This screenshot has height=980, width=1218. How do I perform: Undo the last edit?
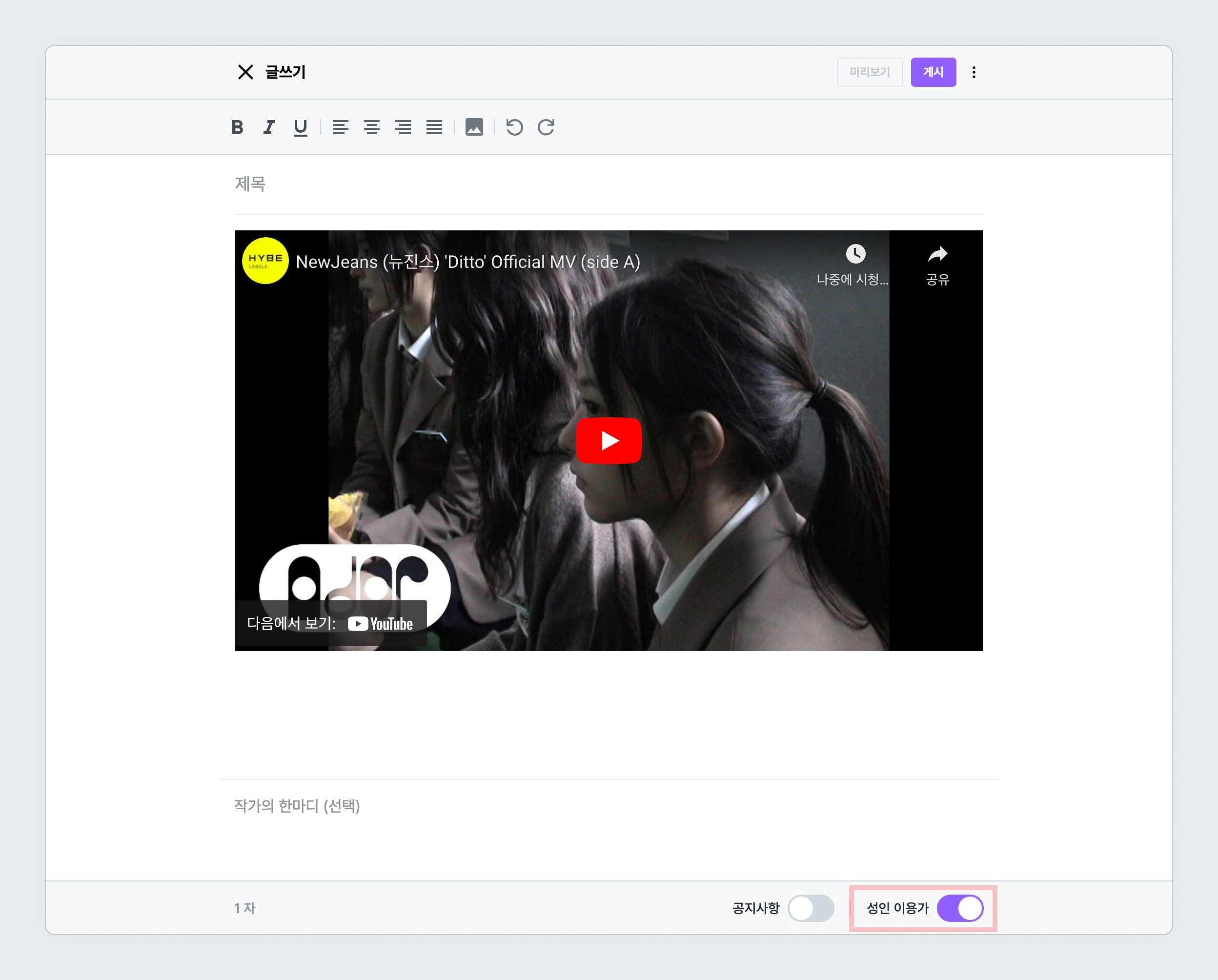pos(514,127)
